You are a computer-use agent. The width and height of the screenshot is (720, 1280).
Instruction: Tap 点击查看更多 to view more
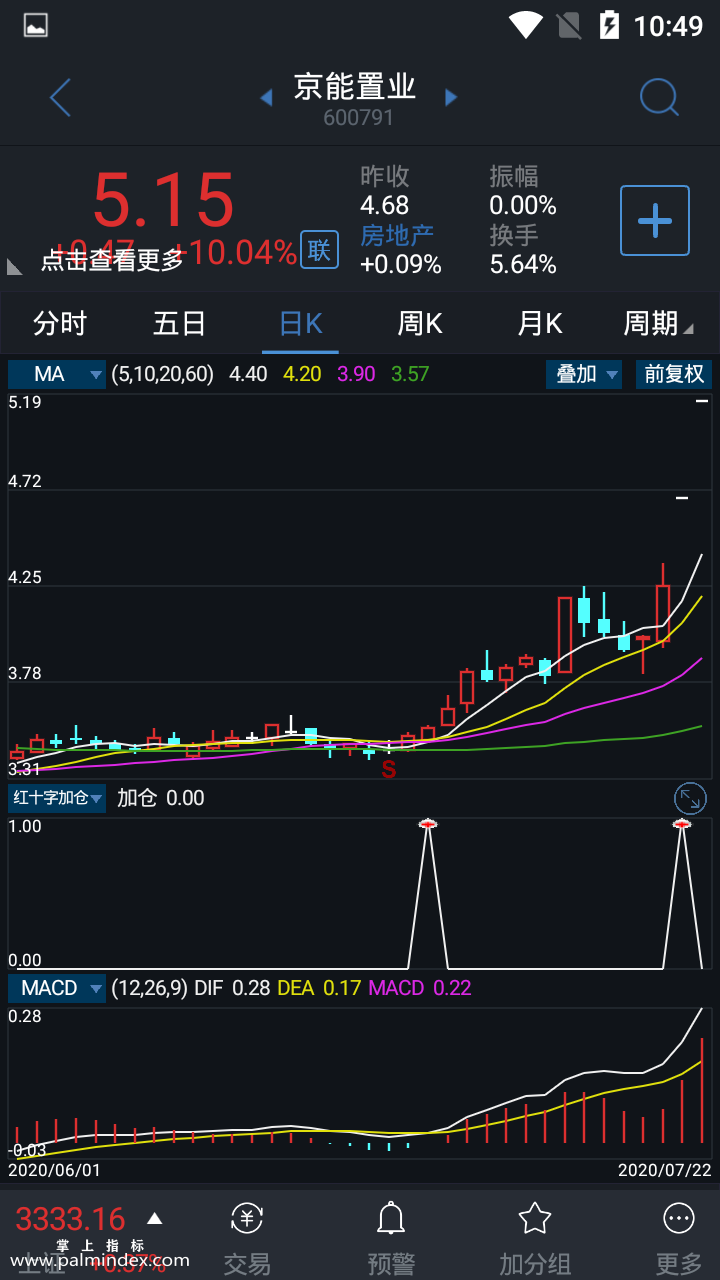tap(112, 260)
